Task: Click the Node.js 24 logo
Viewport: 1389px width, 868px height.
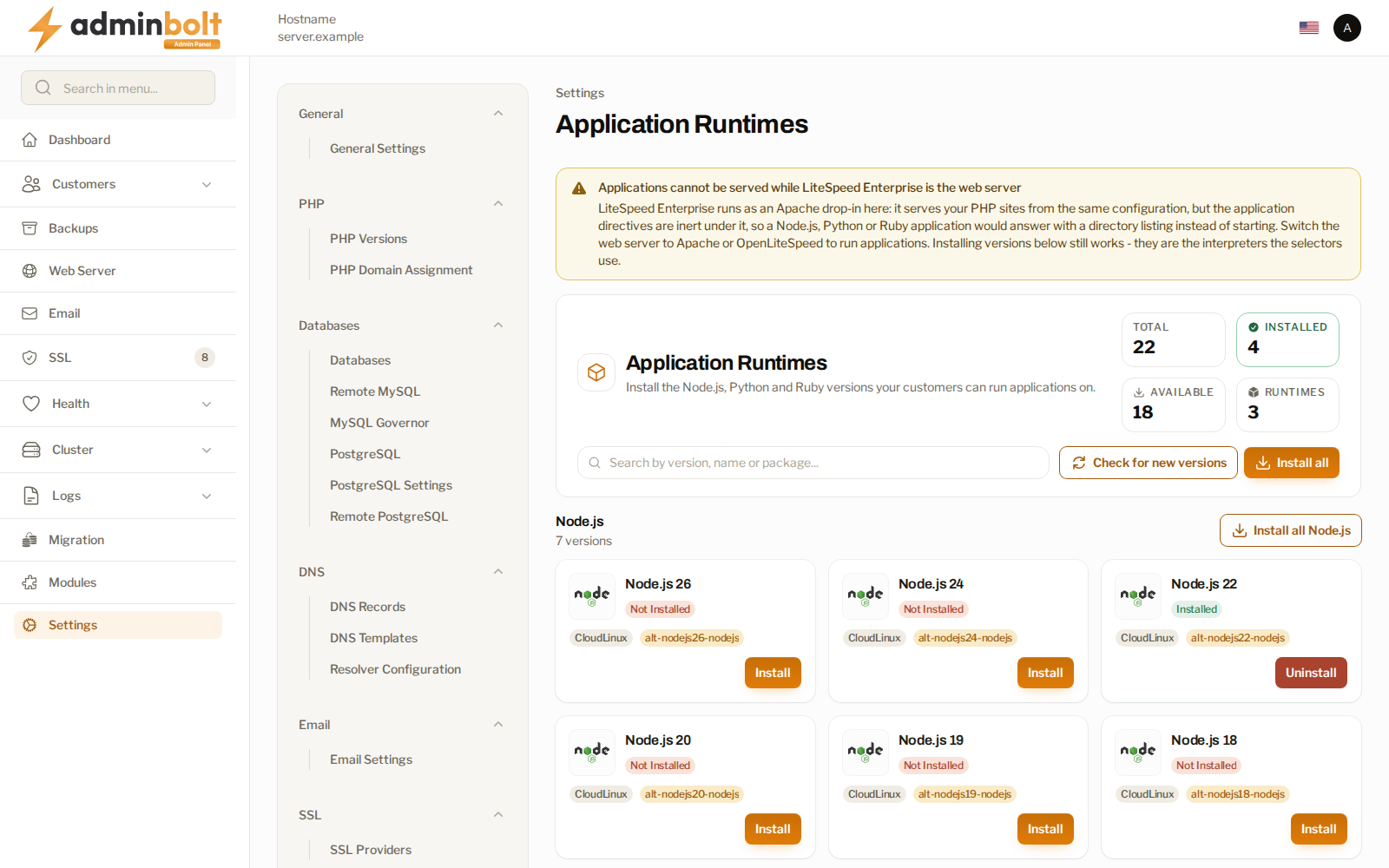Action: coord(866,596)
